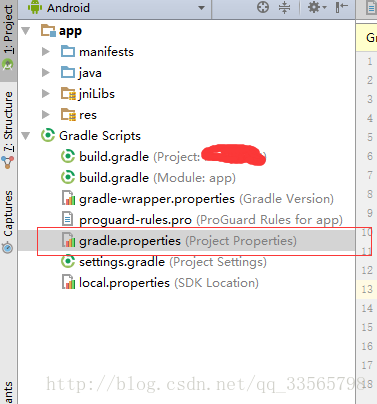The height and width of the screenshot is (404, 377).
Task: Open proguard-rules.pro file
Action: (x=211, y=220)
